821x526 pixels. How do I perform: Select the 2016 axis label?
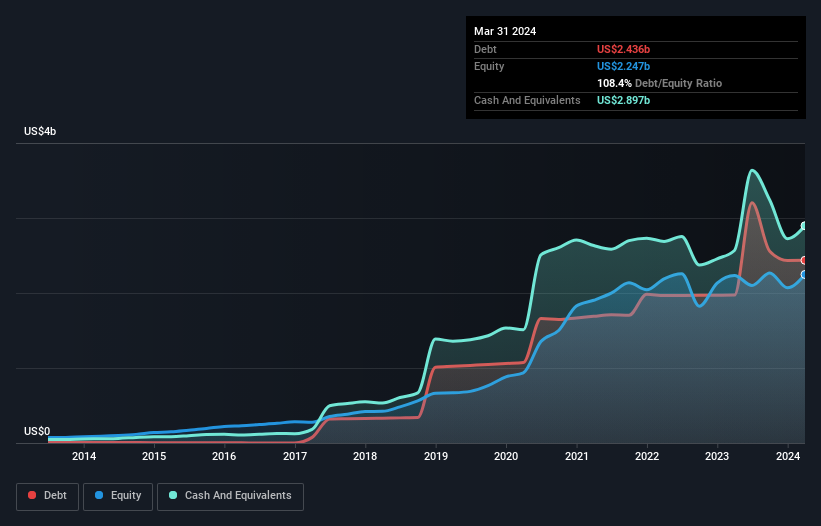tap(224, 456)
